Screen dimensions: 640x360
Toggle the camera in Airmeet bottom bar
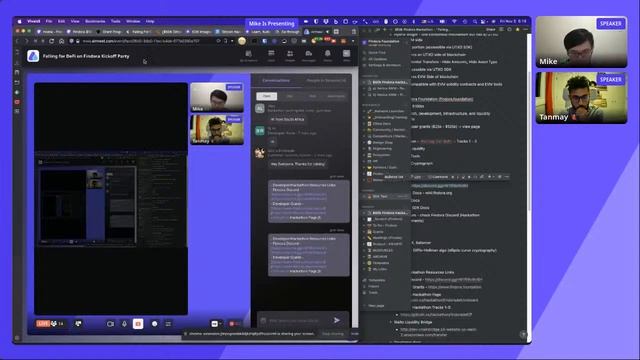pyautogui.click(x=110, y=324)
